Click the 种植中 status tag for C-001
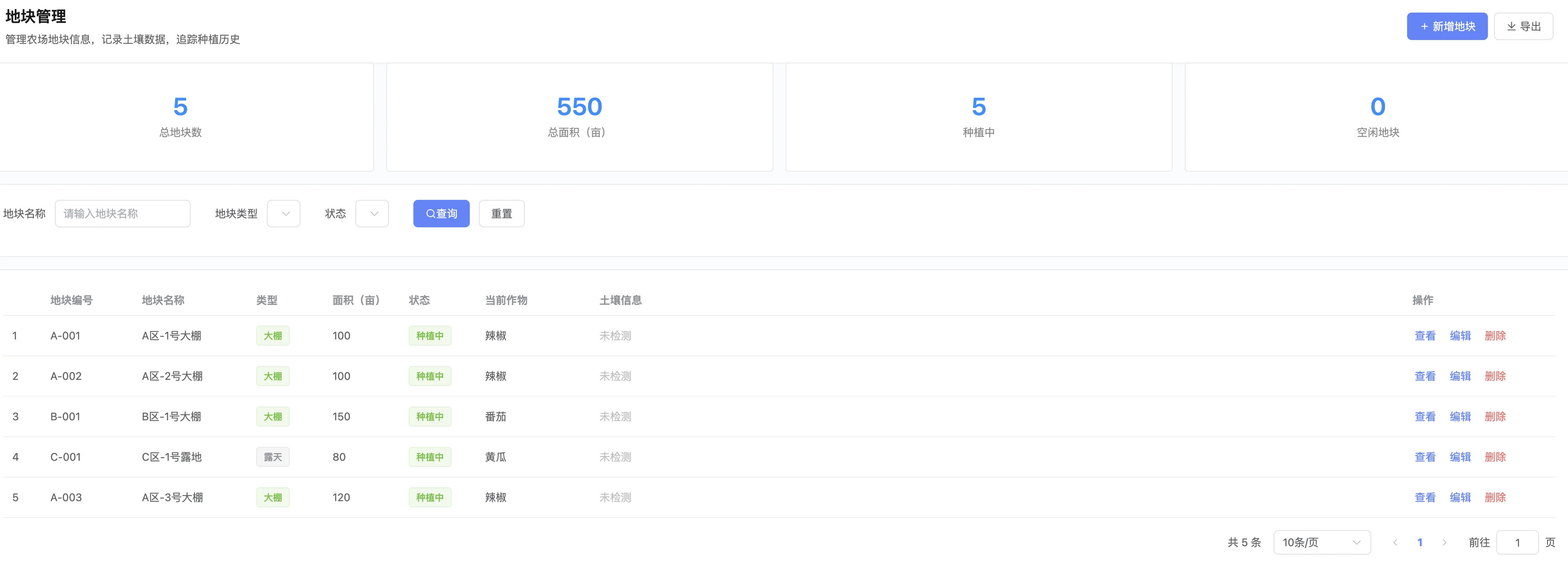 point(430,457)
